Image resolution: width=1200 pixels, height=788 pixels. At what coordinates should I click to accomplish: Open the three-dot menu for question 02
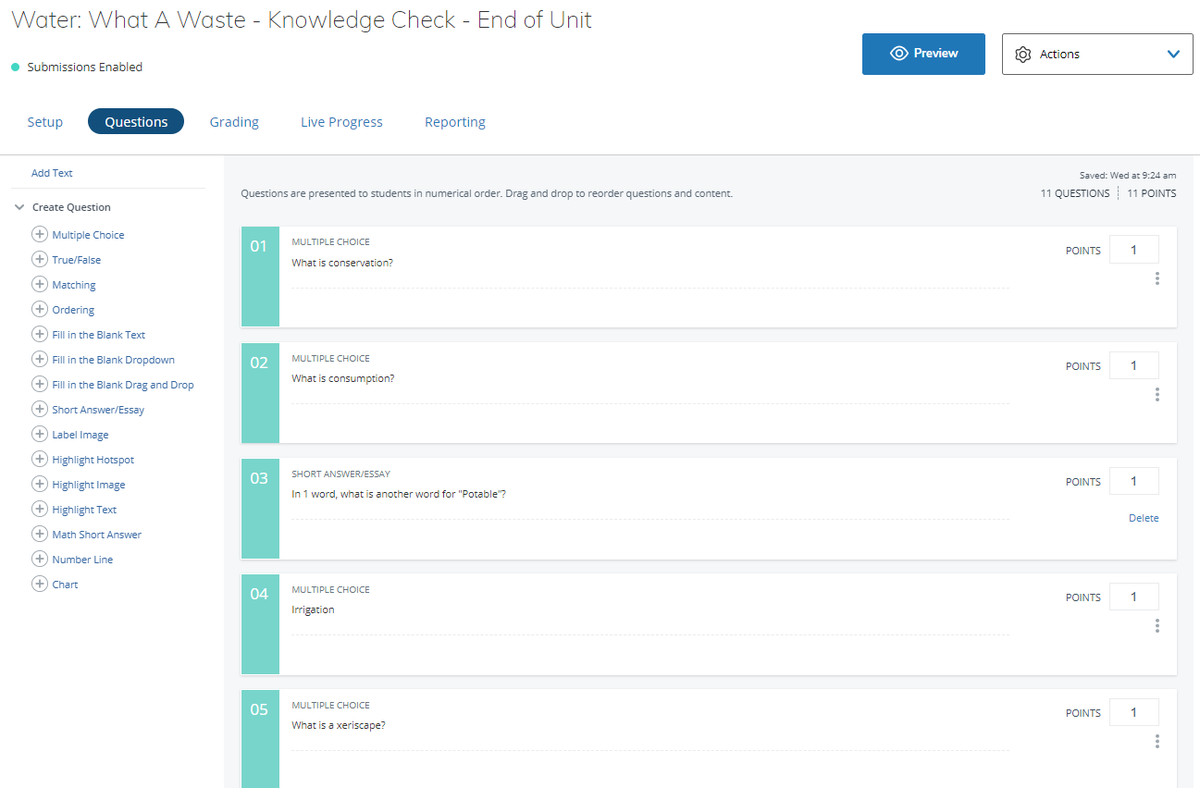coord(1157,394)
